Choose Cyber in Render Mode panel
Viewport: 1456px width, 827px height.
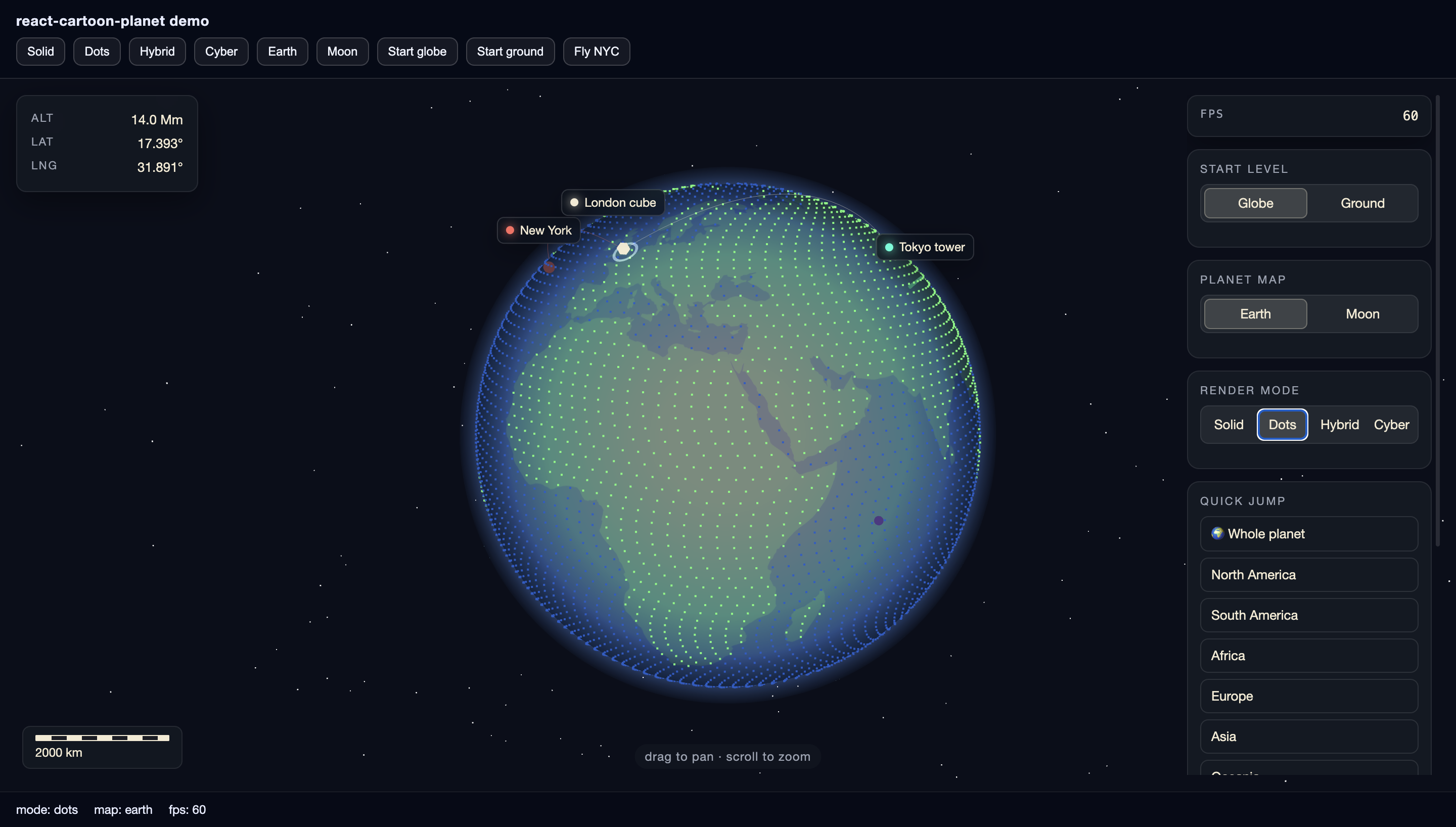click(x=1391, y=425)
